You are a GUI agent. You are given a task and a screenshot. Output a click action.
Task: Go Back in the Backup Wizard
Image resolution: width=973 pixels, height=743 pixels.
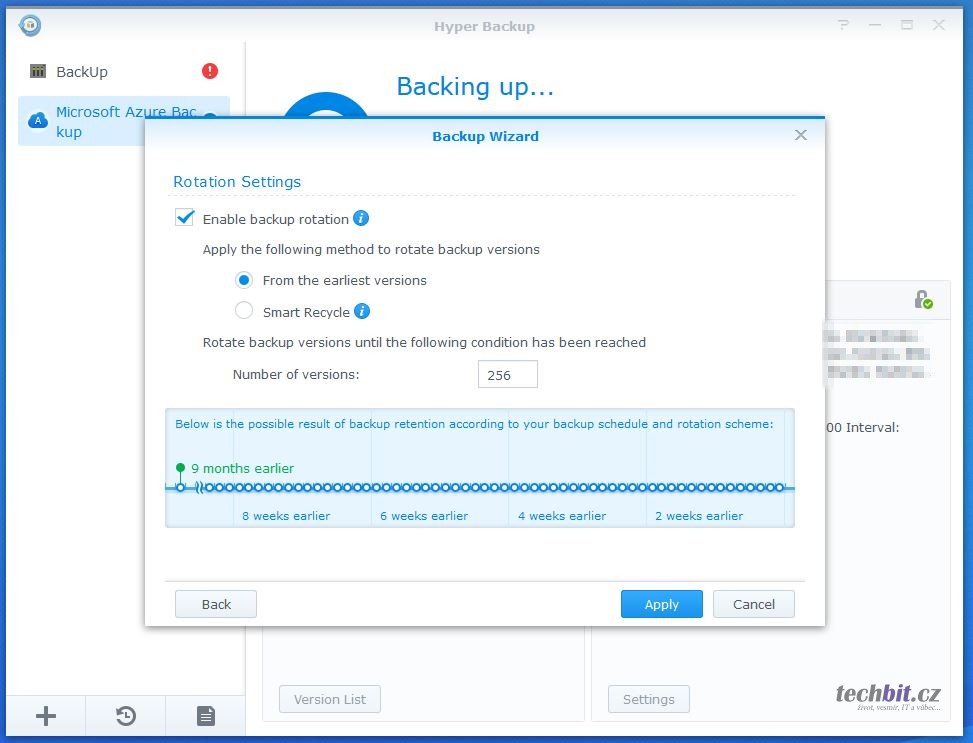coord(216,604)
